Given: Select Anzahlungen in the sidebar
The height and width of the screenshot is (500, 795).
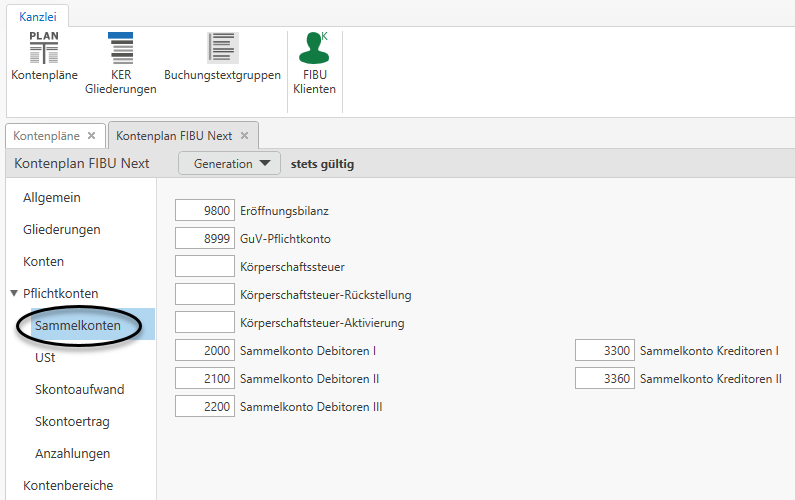Looking at the screenshot, I should click(72, 454).
